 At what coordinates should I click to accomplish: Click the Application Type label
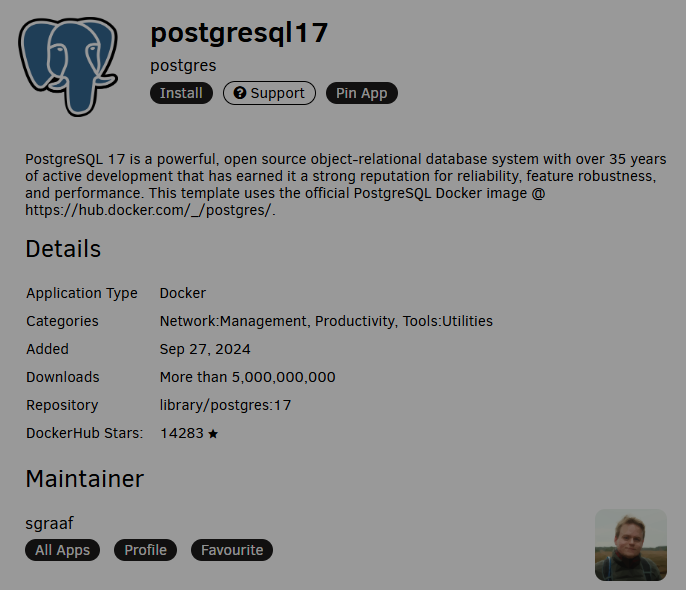click(x=82, y=293)
